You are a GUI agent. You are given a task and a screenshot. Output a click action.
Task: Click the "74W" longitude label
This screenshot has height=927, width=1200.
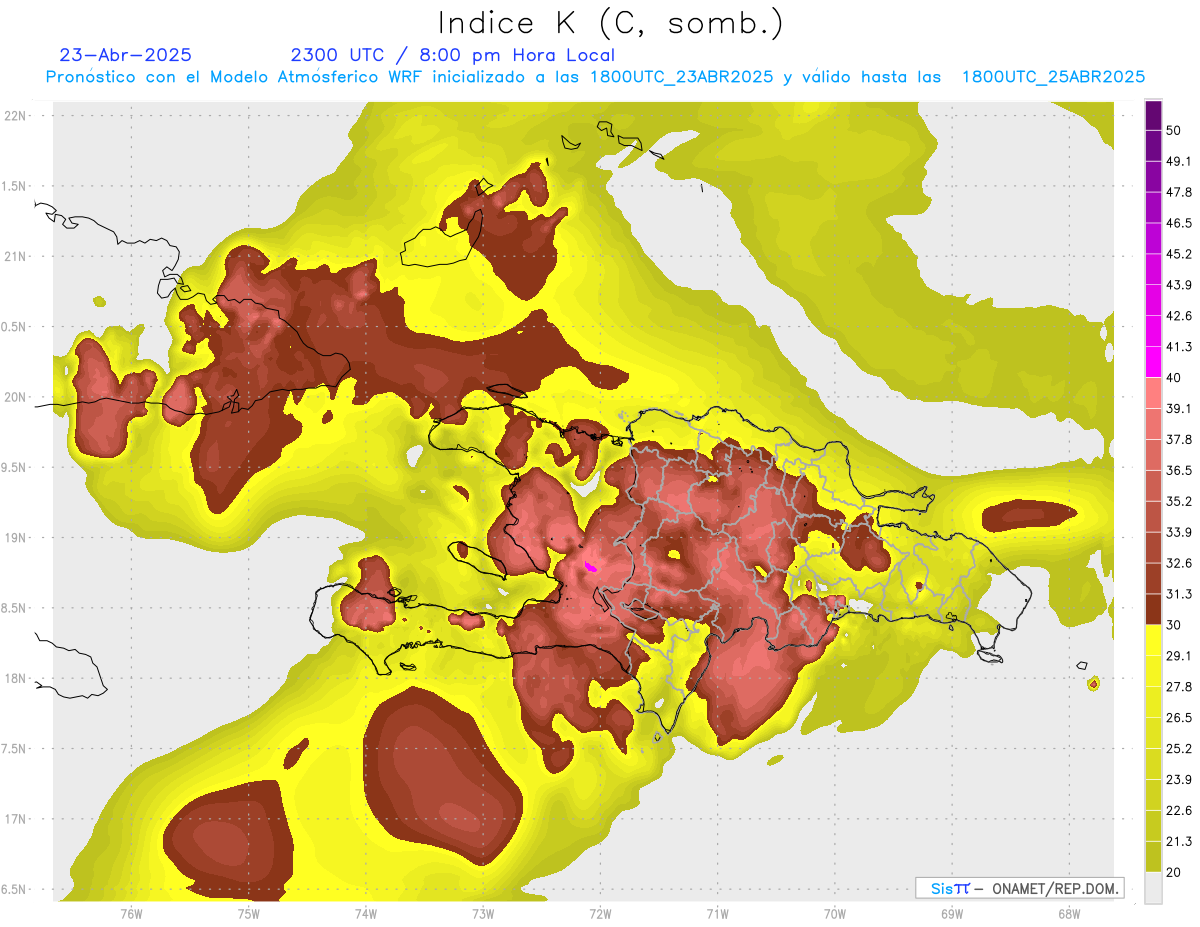pyautogui.click(x=365, y=913)
